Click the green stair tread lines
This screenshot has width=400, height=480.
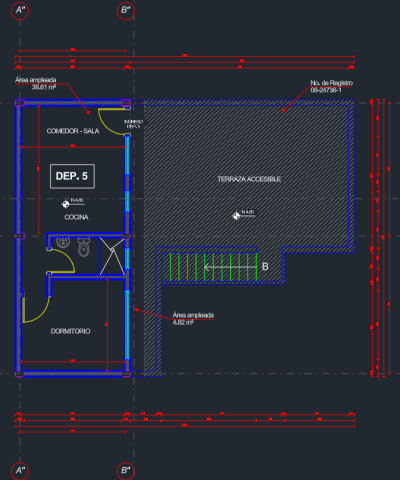click(x=213, y=267)
